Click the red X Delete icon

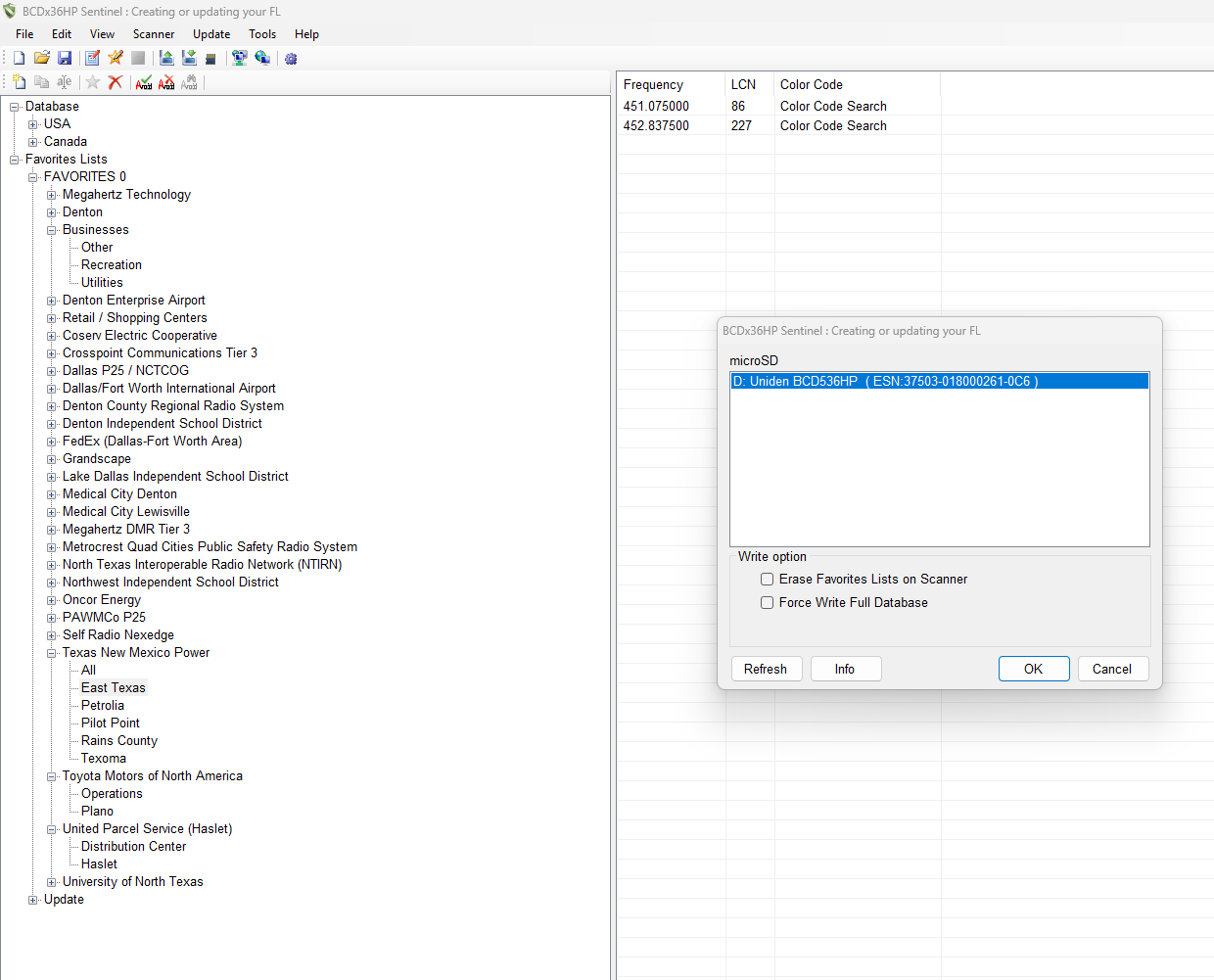116,82
